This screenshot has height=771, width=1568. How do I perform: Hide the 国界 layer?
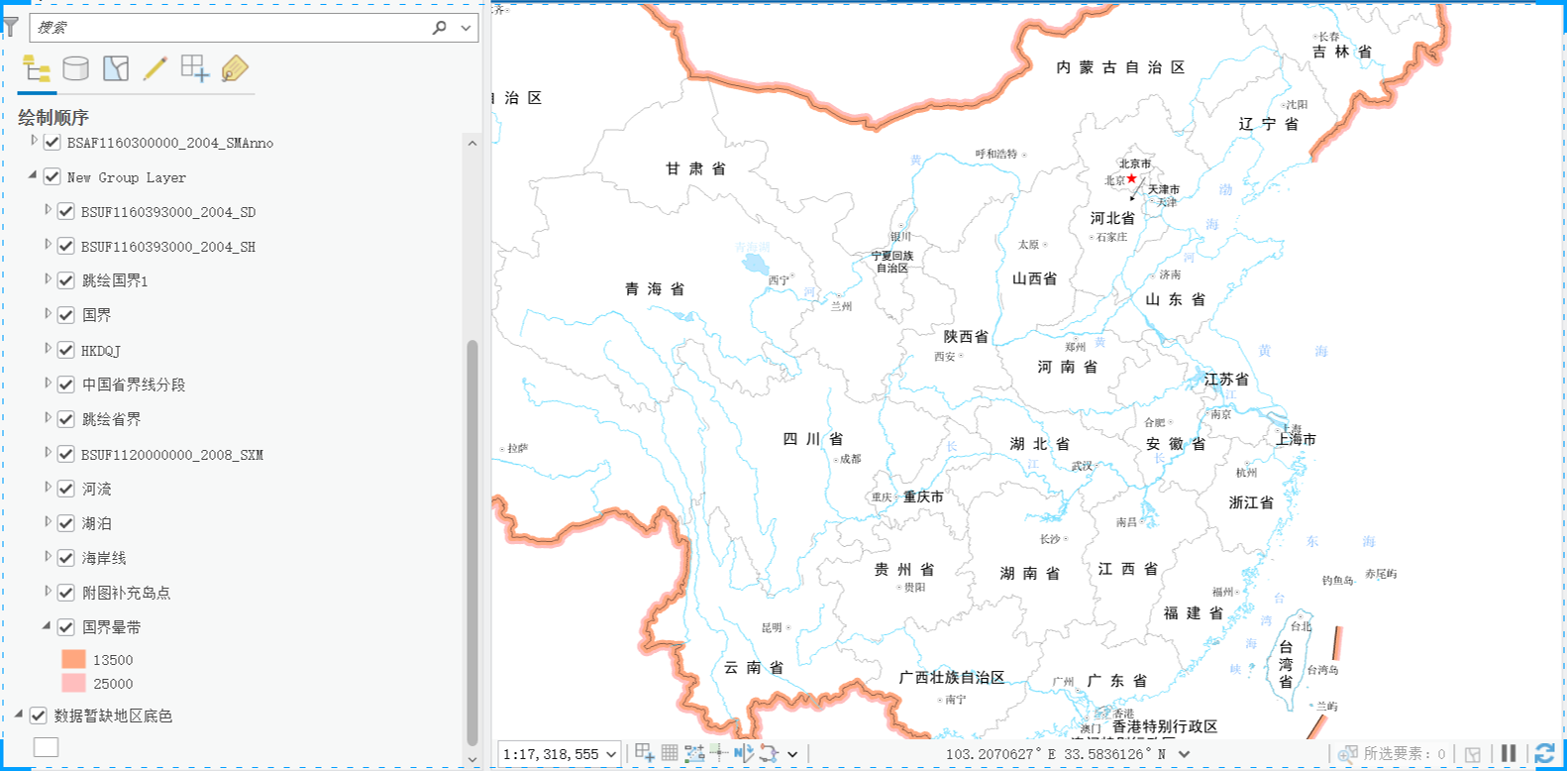(x=66, y=315)
